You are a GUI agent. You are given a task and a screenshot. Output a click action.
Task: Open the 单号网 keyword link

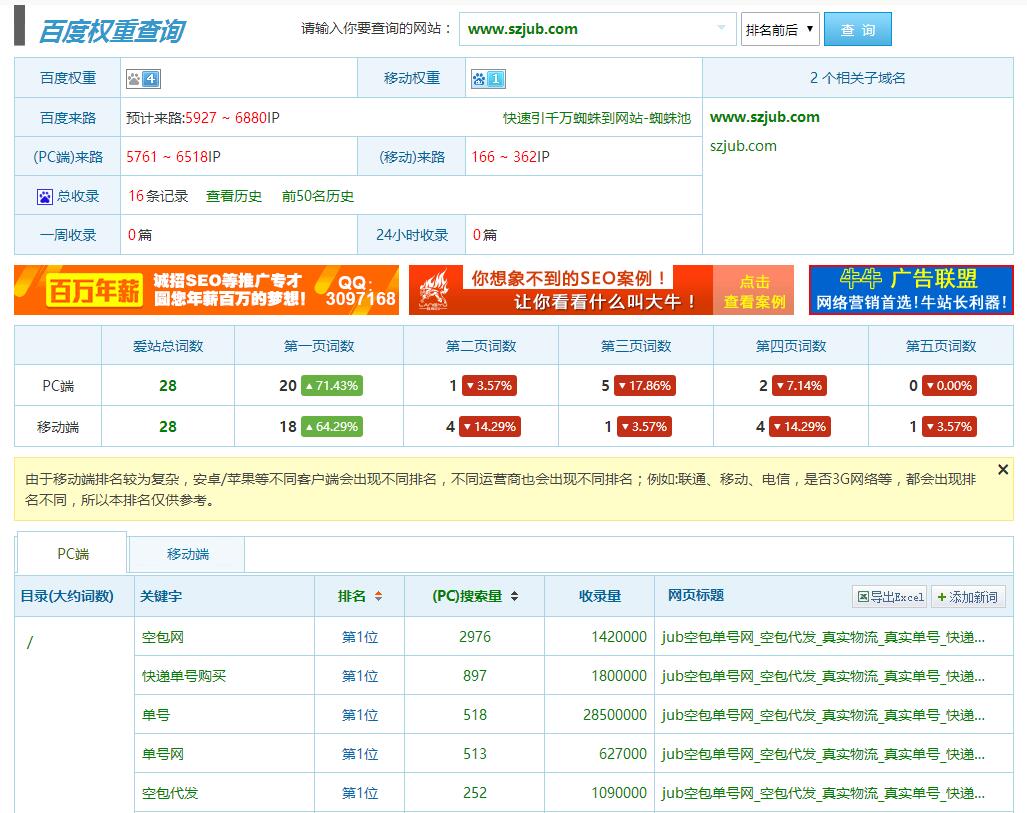[x=163, y=754]
